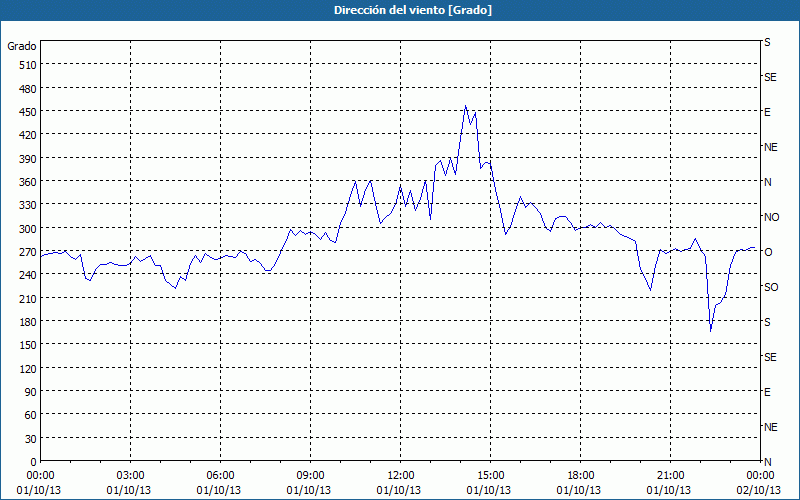Image resolution: width=800 pixels, height=500 pixels.
Task: Click the 450 tick label on the degree axis
Action: click(x=28, y=112)
